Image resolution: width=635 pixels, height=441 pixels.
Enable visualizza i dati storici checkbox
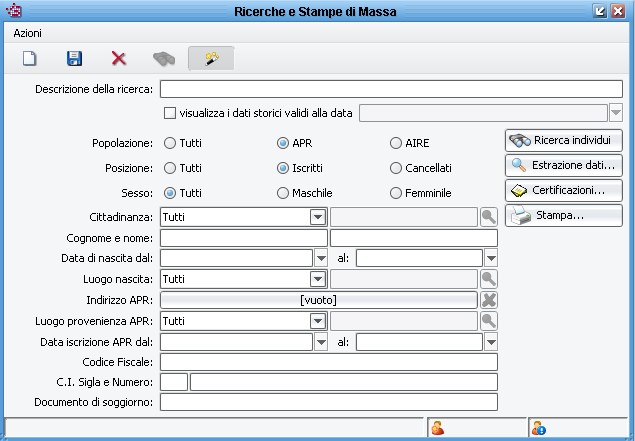[170, 113]
